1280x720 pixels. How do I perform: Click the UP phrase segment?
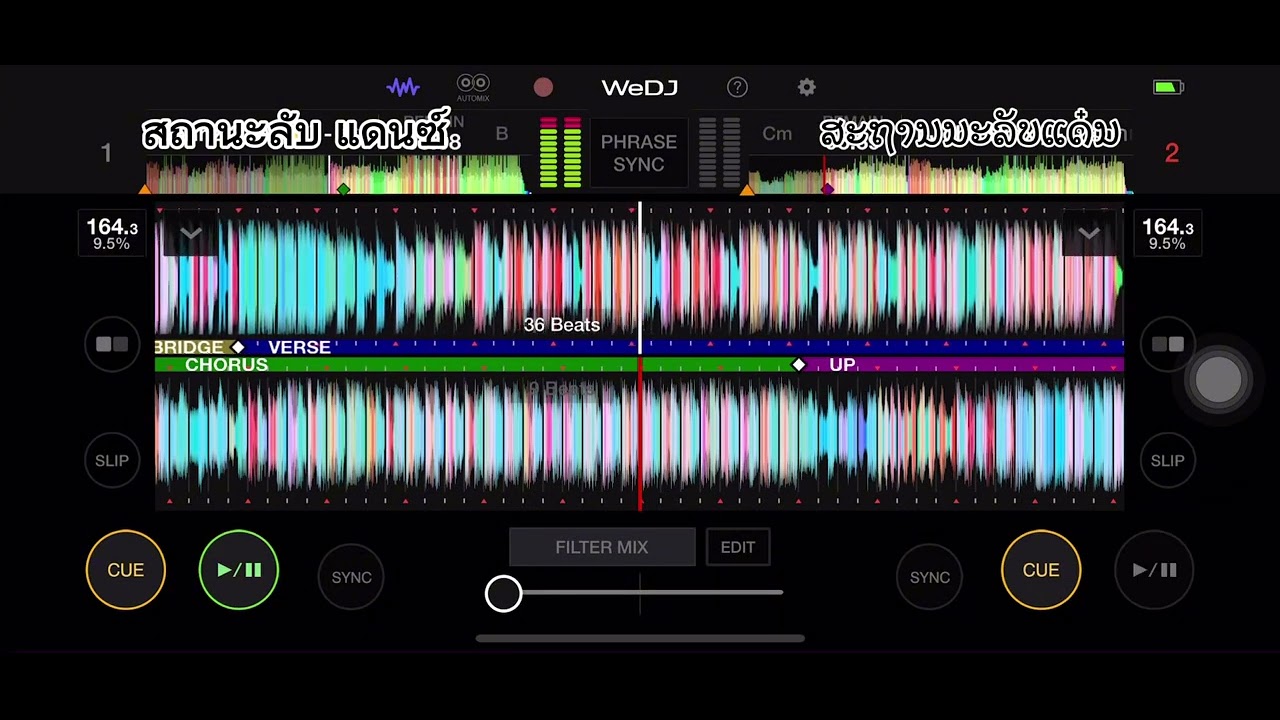tap(842, 365)
